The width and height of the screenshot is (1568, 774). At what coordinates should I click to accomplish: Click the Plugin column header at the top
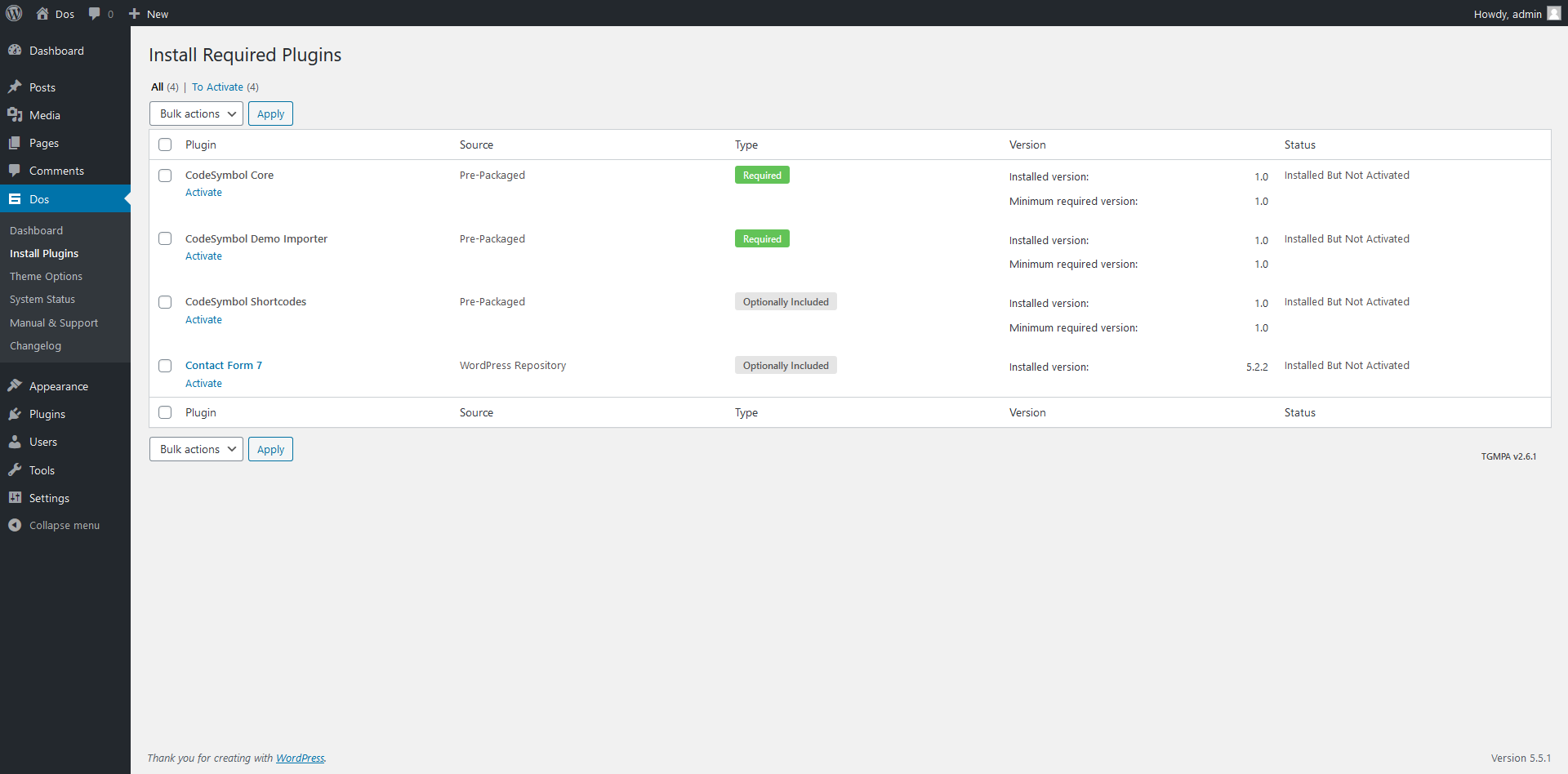point(201,145)
